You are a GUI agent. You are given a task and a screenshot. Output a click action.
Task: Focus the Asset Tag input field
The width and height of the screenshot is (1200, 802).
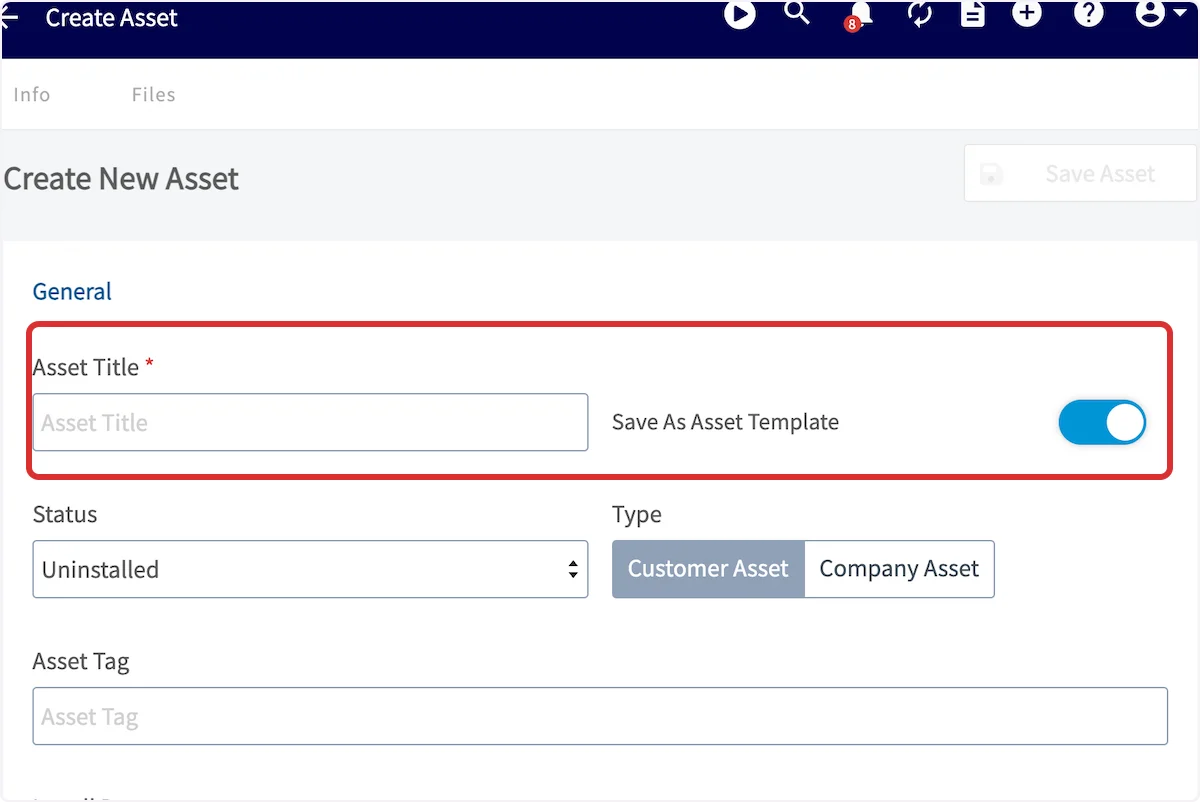pos(600,716)
